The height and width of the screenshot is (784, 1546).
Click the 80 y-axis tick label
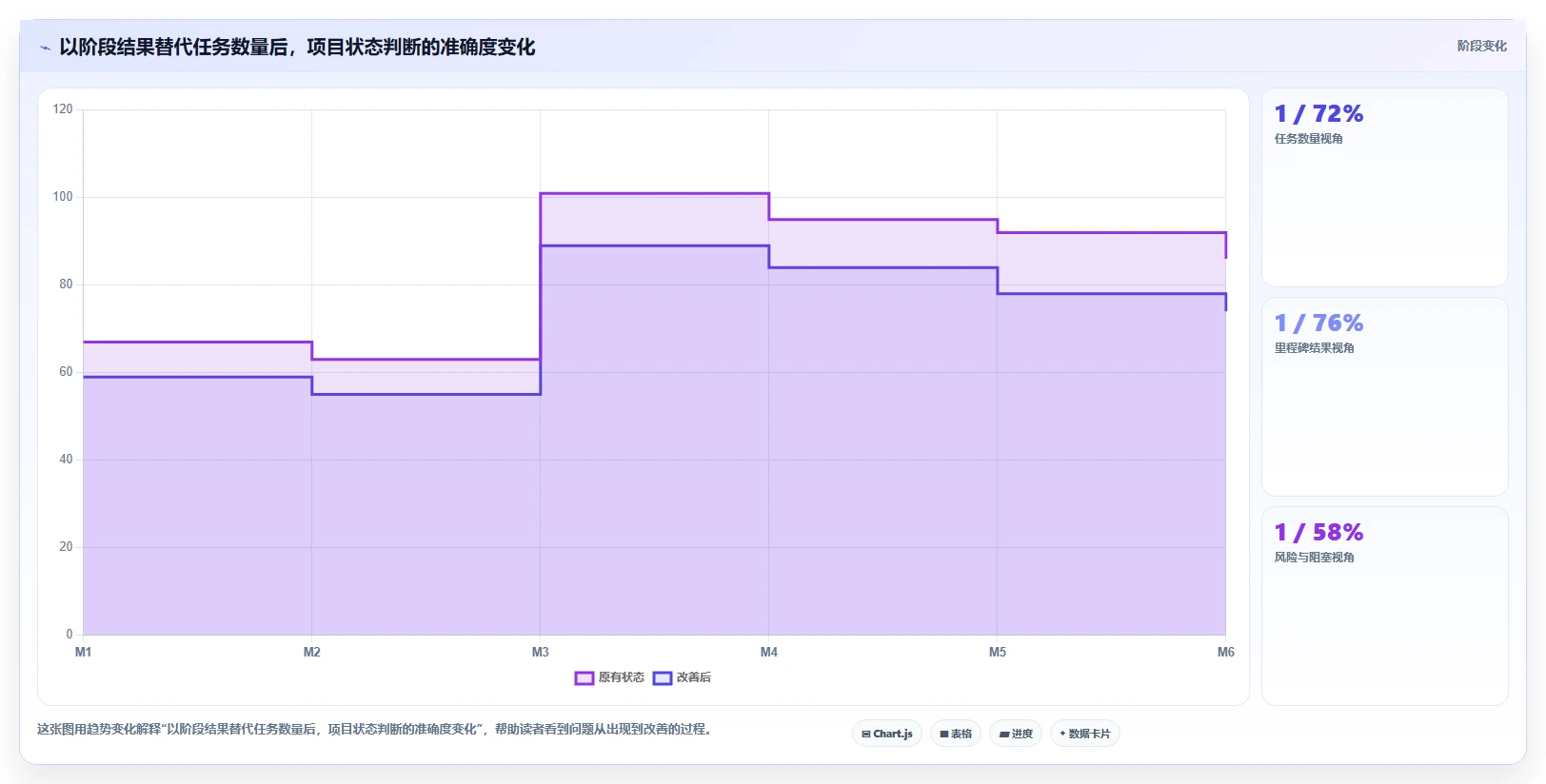tap(66, 284)
